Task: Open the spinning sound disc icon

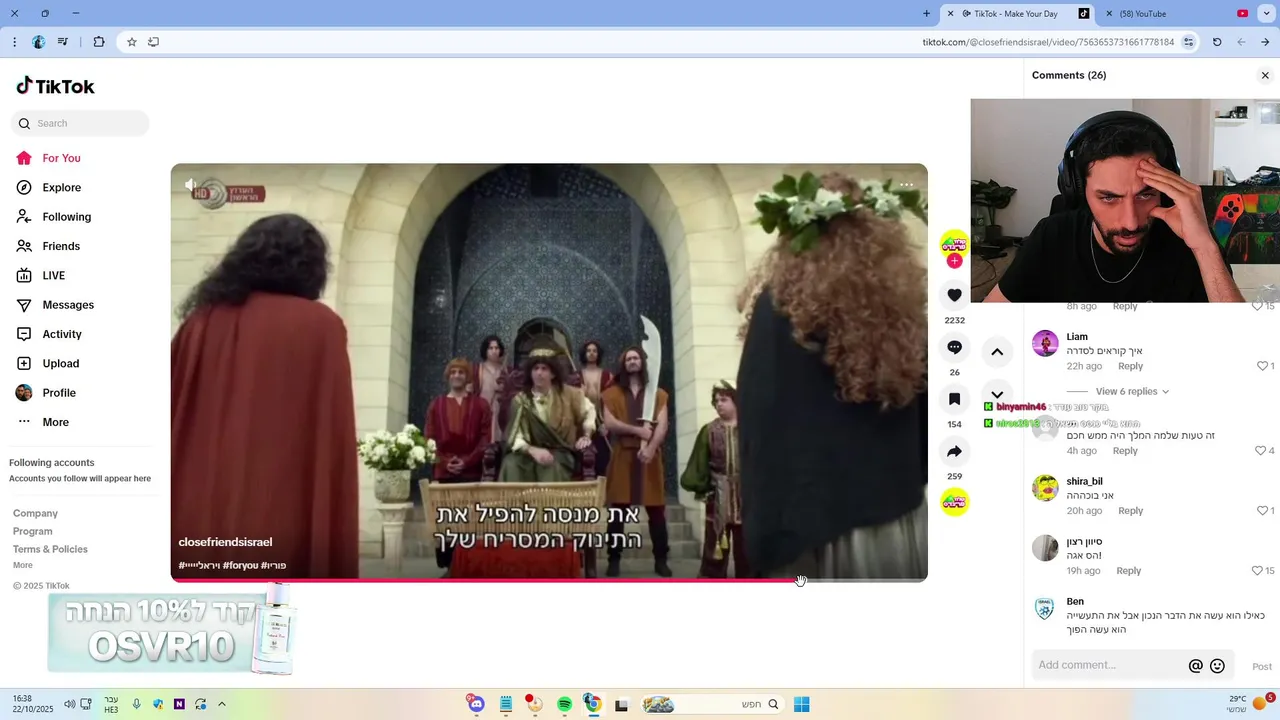Action: tap(954, 501)
